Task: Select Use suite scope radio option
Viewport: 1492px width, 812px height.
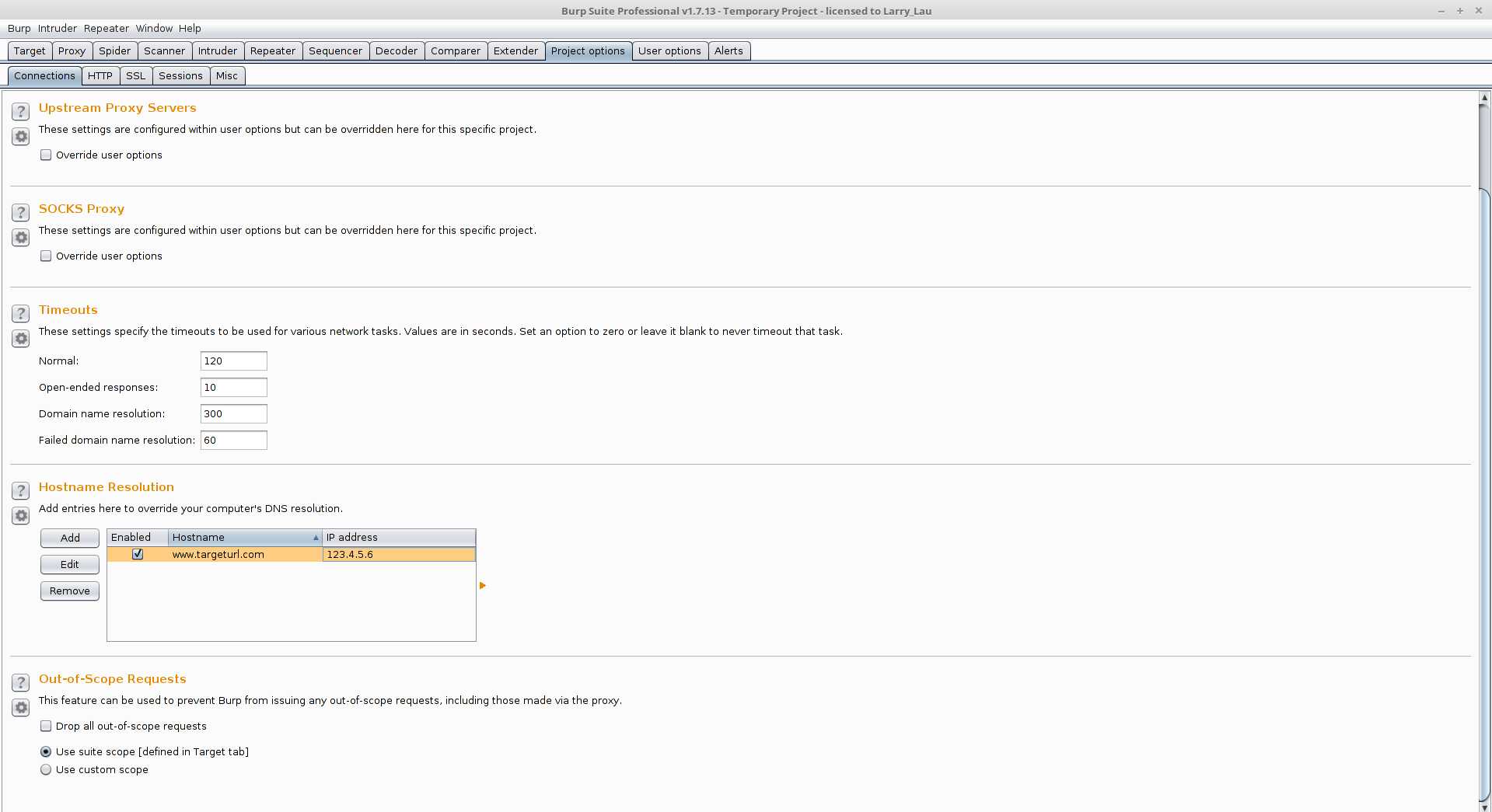Action: (46, 751)
